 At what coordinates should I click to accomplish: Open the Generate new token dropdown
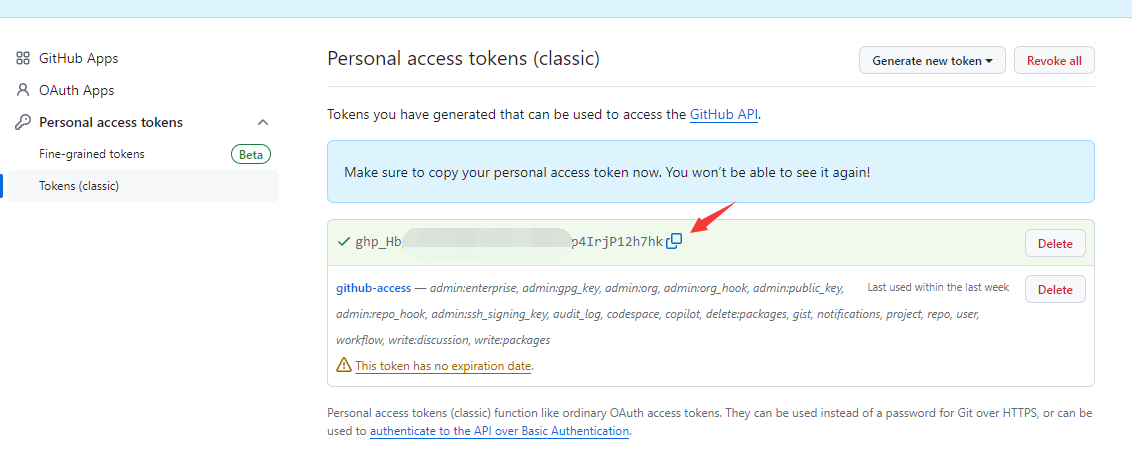pyautogui.click(x=931, y=61)
